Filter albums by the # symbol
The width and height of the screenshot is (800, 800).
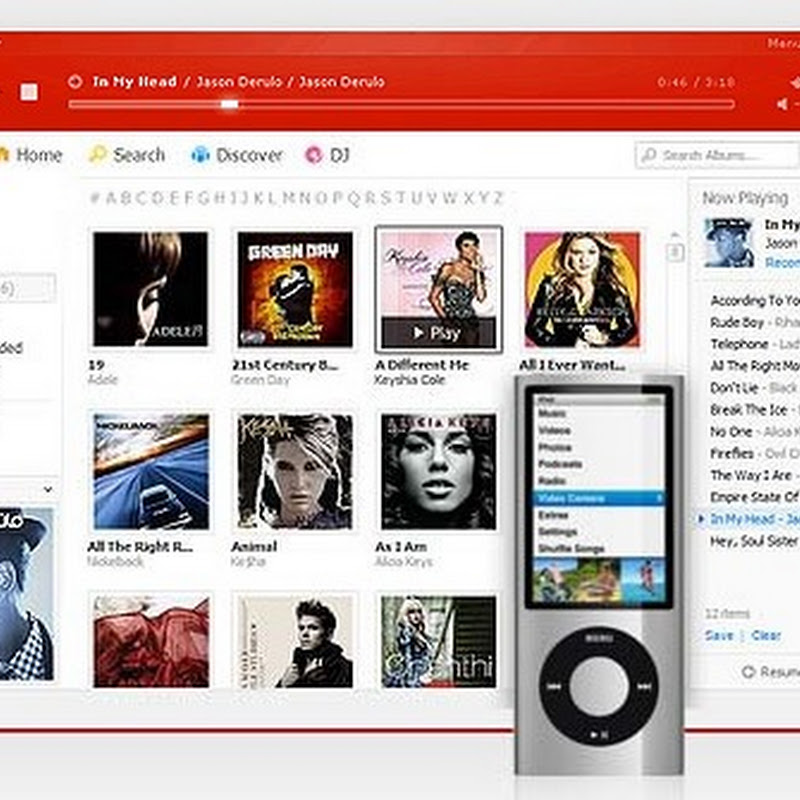pyautogui.click(x=94, y=198)
